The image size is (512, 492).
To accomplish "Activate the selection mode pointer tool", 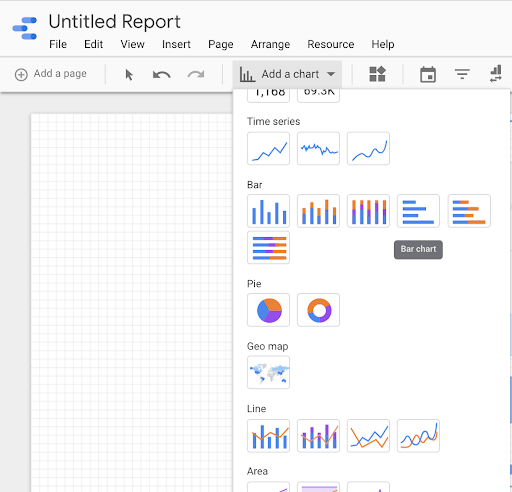I will 129,74.
